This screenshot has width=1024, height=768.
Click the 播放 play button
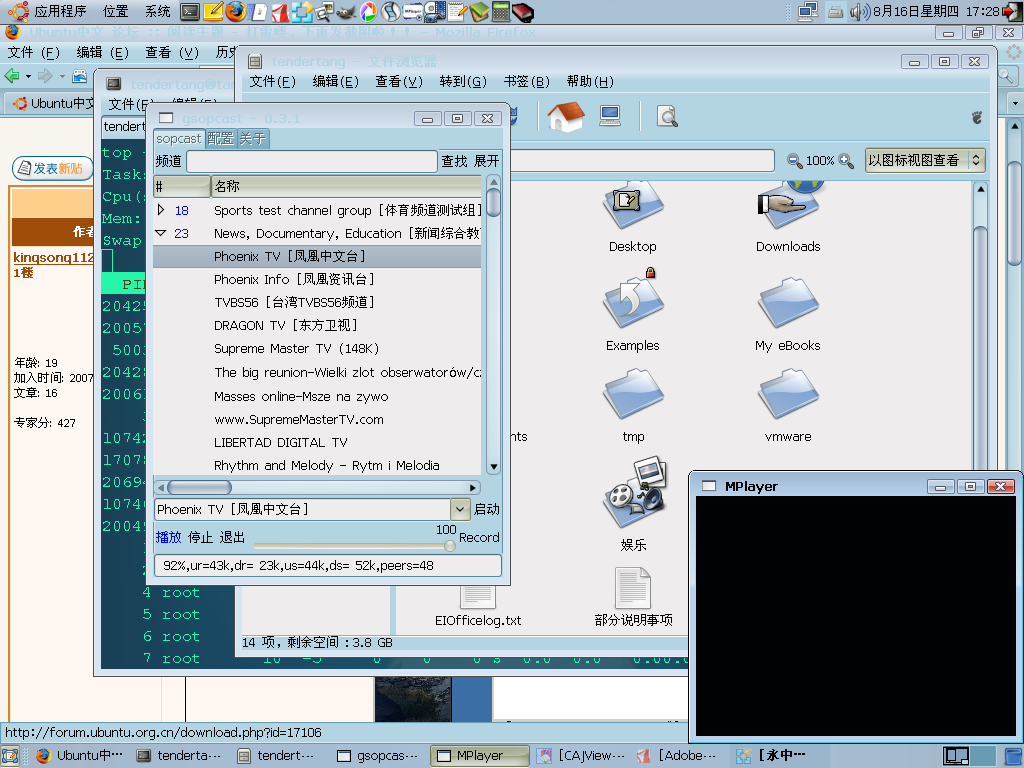168,537
